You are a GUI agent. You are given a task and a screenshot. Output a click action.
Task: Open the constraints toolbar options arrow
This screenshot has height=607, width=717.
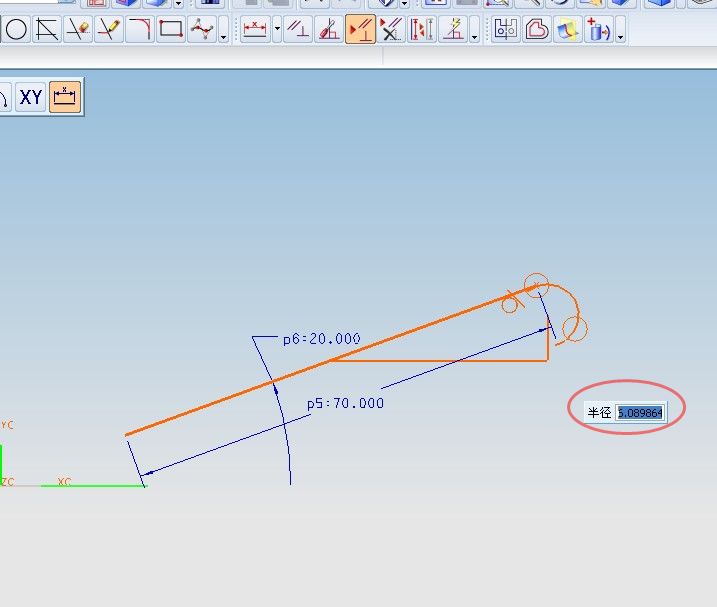pyautogui.click(x=475, y=30)
